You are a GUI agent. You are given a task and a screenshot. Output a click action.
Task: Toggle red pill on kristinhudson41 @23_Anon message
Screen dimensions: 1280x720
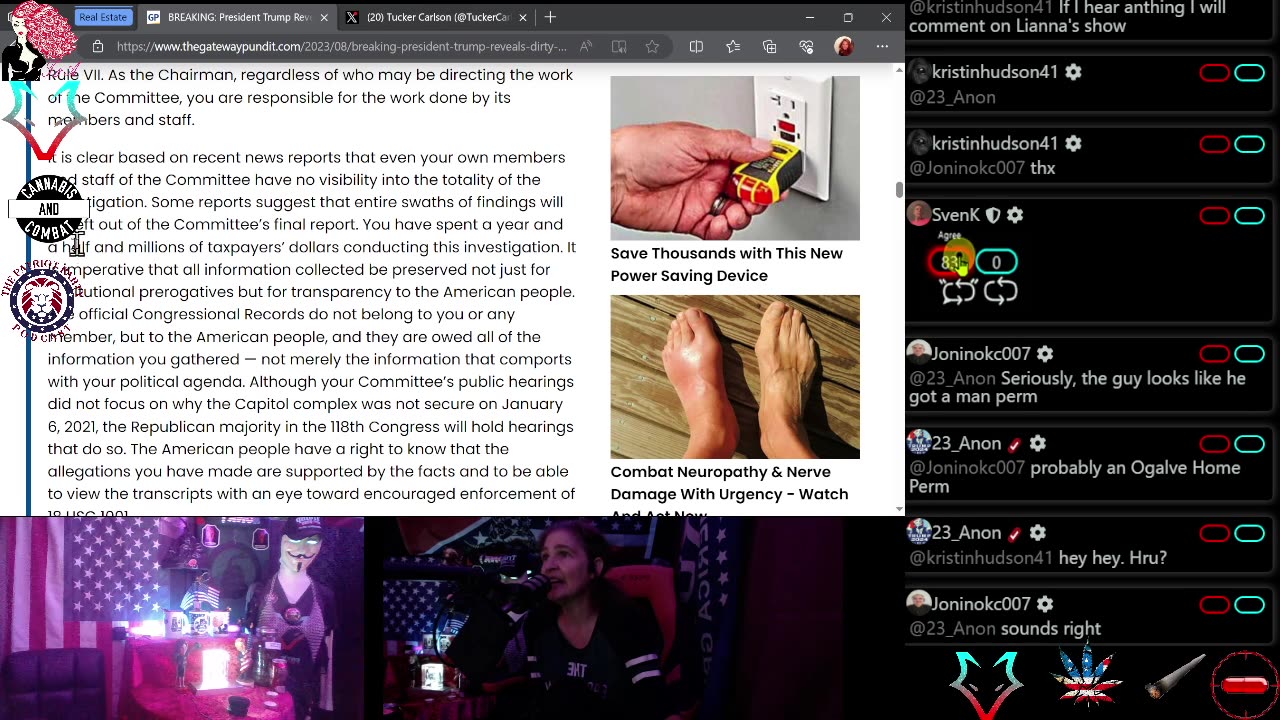pyautogui.click(x=1214, y=73)
